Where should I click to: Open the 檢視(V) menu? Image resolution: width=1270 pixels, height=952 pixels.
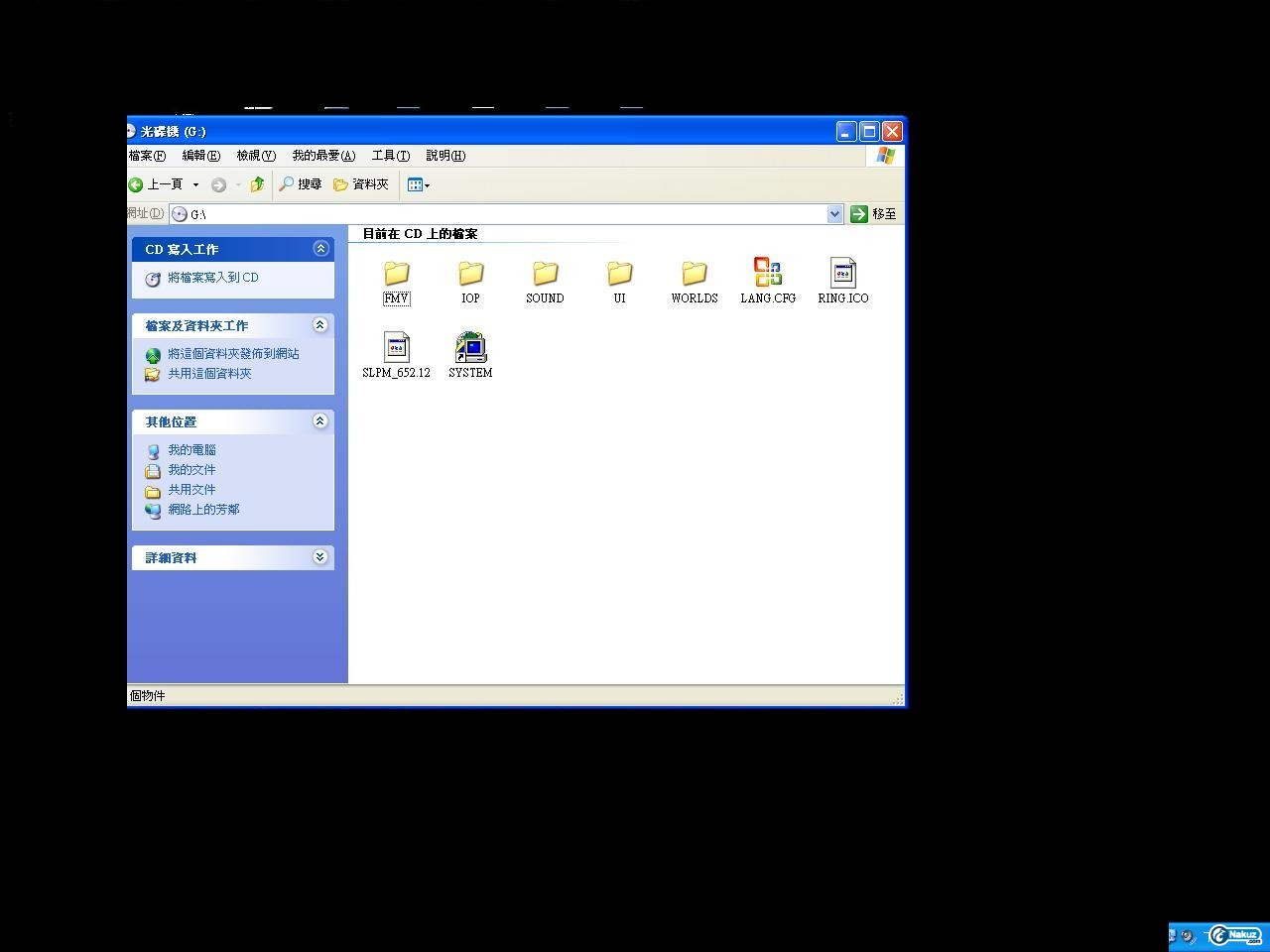coord(256,156)
